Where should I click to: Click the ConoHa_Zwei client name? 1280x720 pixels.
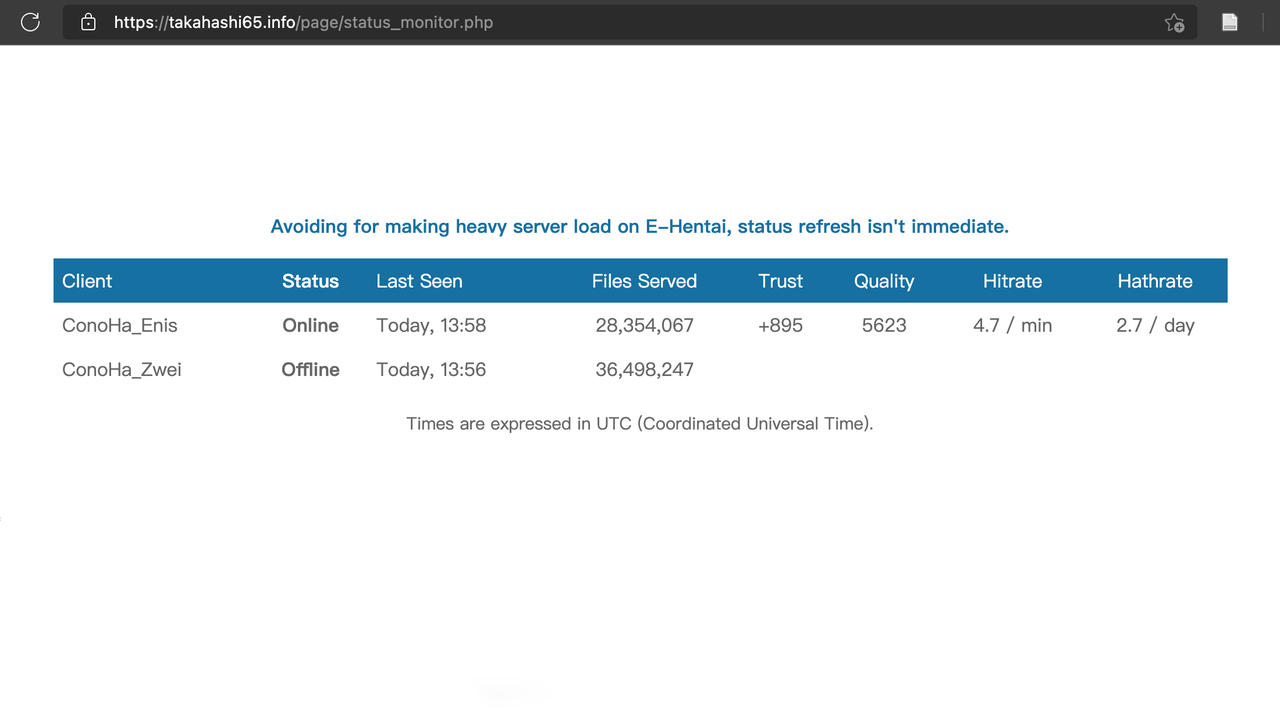tap(122, 369)
